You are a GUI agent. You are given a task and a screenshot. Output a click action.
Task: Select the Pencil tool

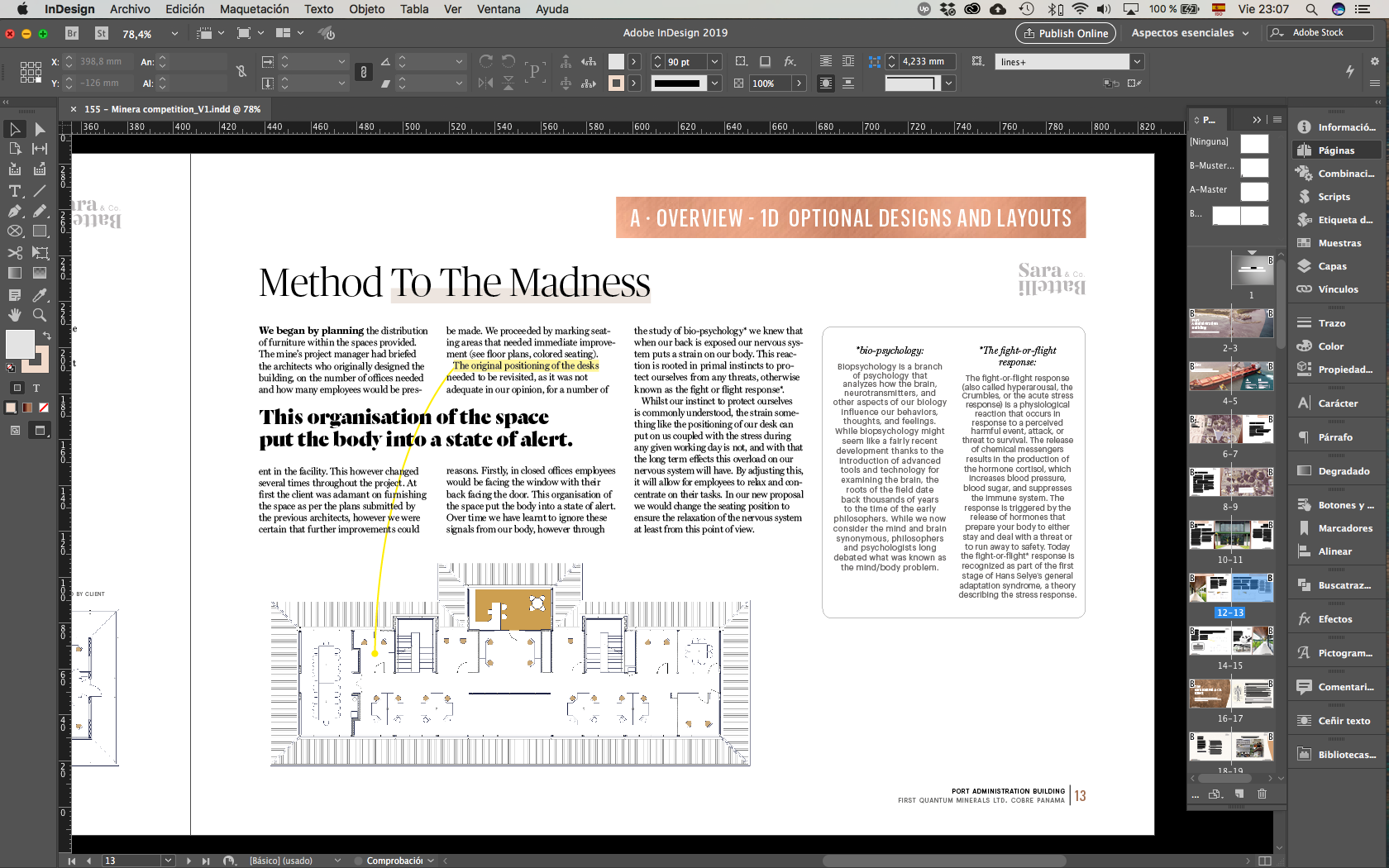point(40,211)
